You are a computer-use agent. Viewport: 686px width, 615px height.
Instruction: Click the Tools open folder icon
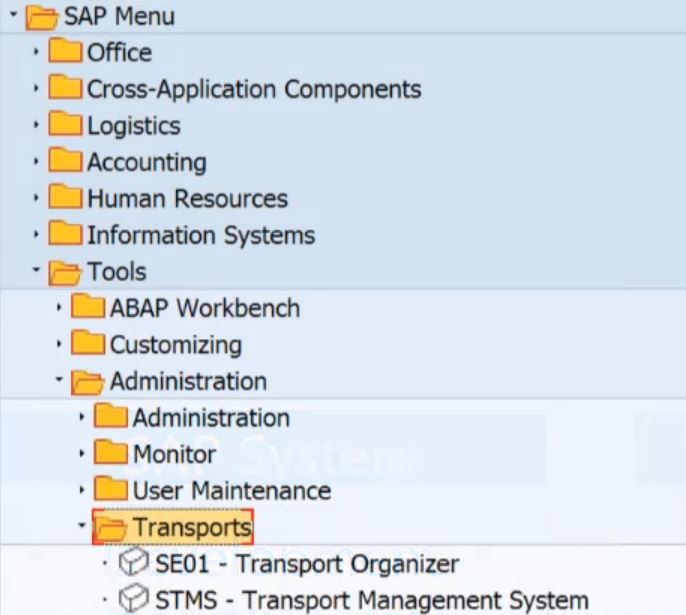point(64,272)
